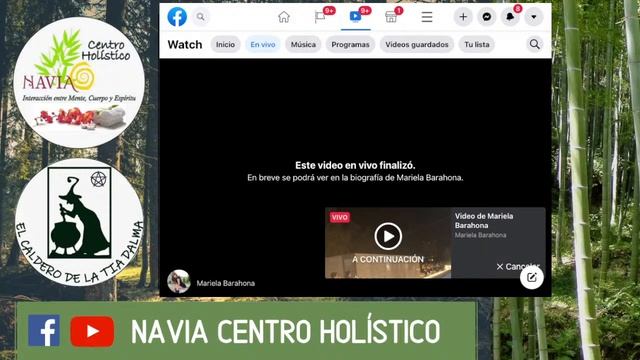Click the YouTube icon in green banner

[x=92, y=331]
